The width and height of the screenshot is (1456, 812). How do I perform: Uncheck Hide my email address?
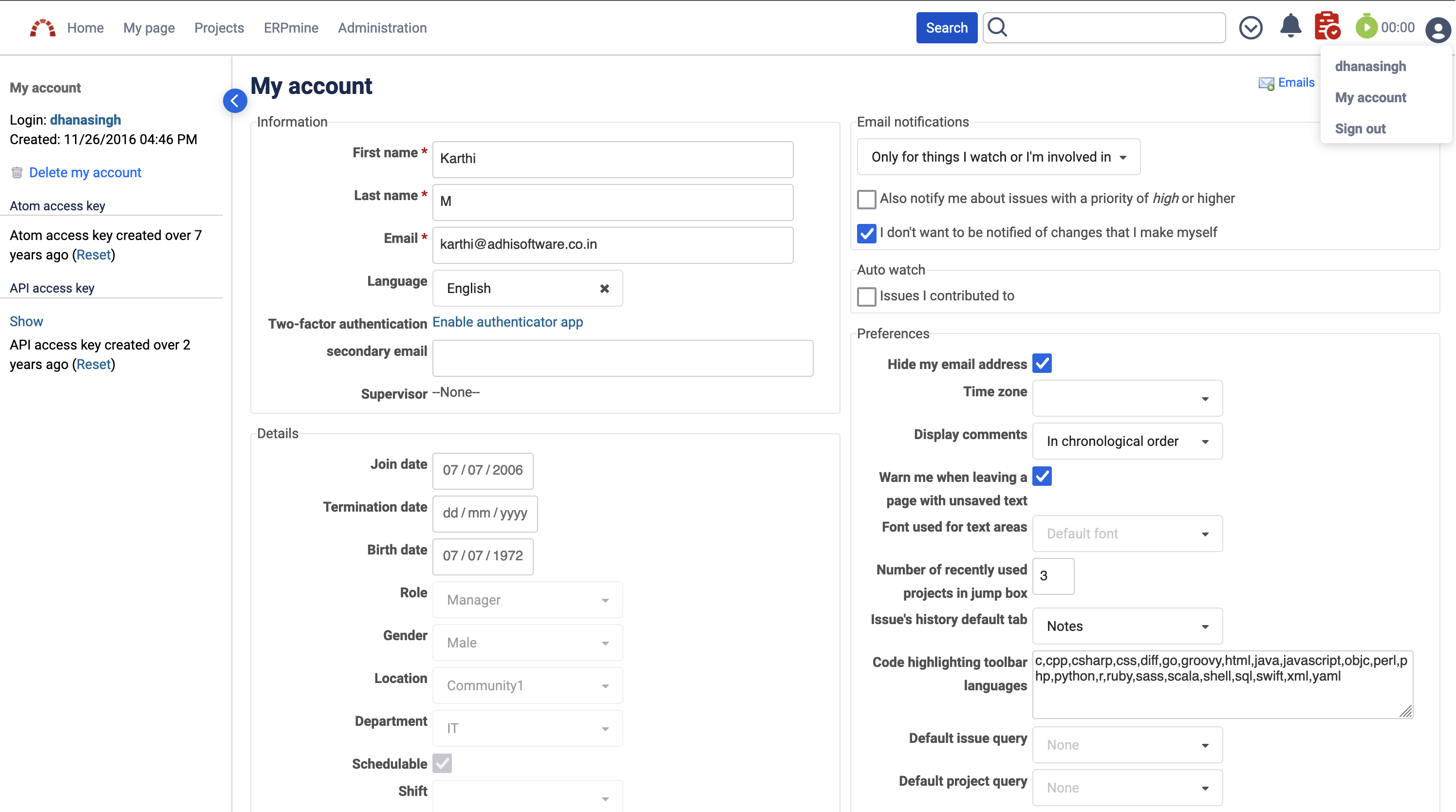(x=1042, y=363)
